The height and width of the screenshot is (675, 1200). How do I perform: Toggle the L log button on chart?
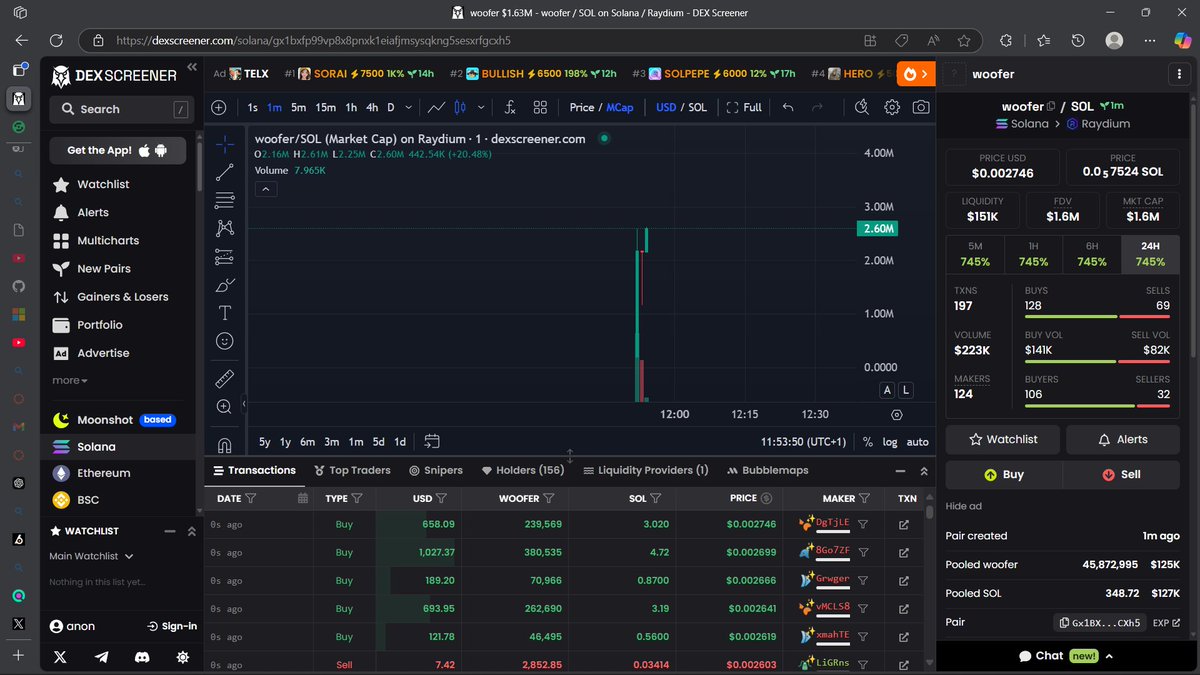(x=906, y=390)
